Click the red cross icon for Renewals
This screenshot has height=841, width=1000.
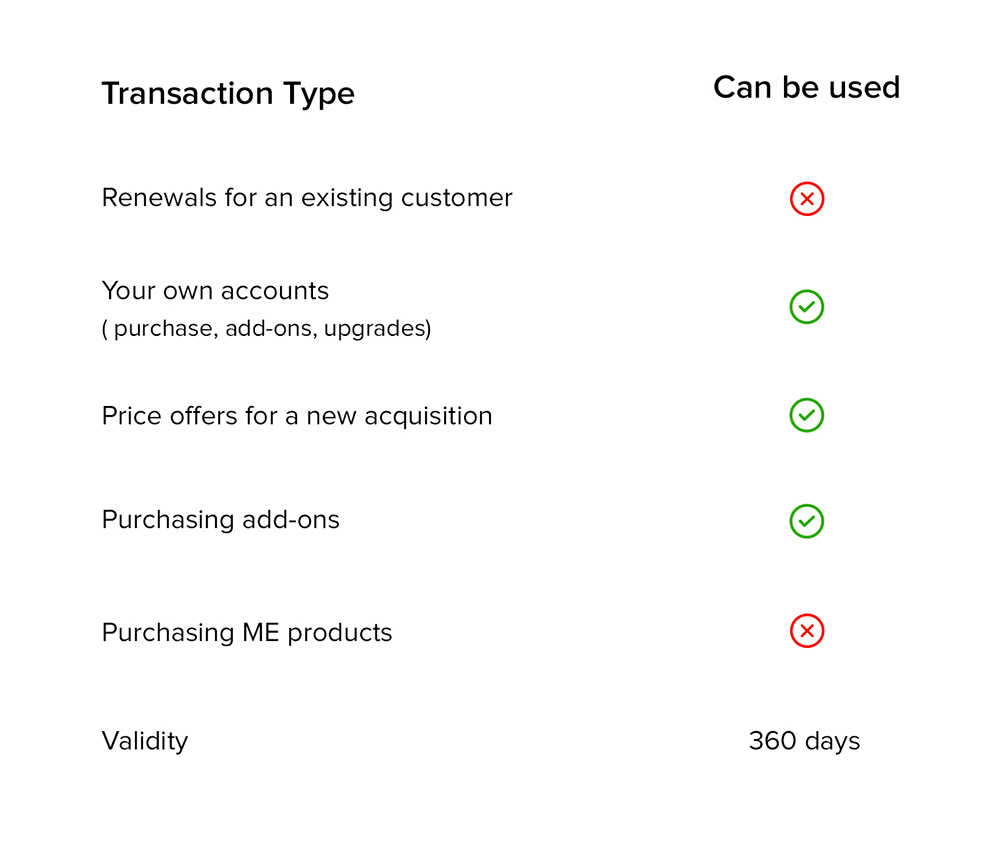coord(807,199)
